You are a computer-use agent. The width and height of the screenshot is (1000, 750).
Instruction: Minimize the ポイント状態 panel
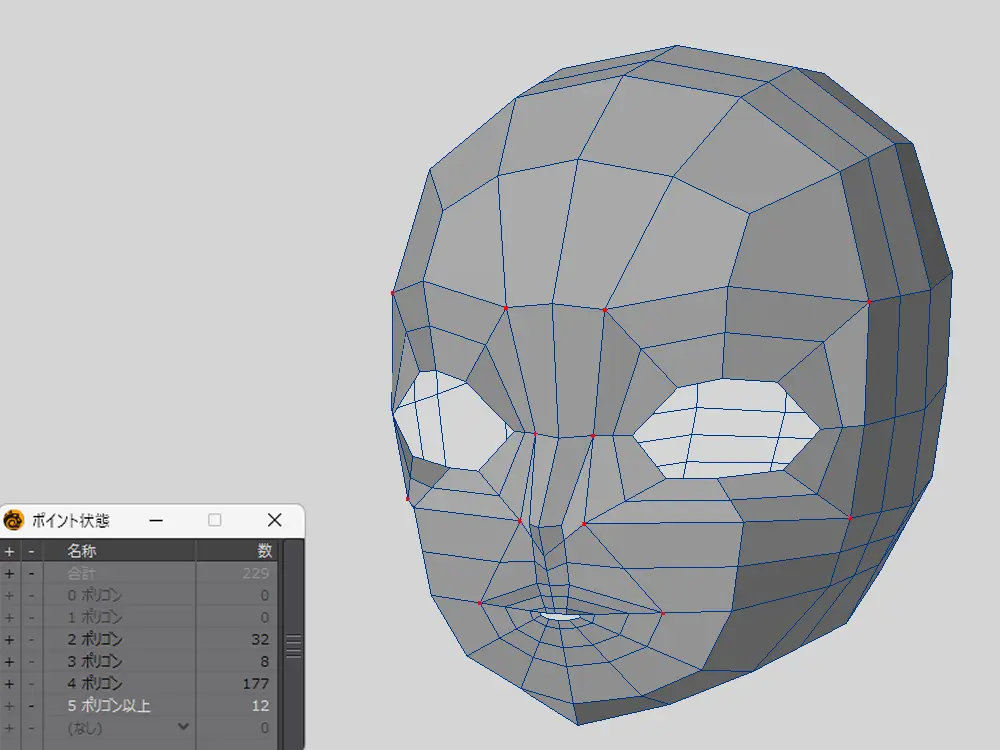156,520
